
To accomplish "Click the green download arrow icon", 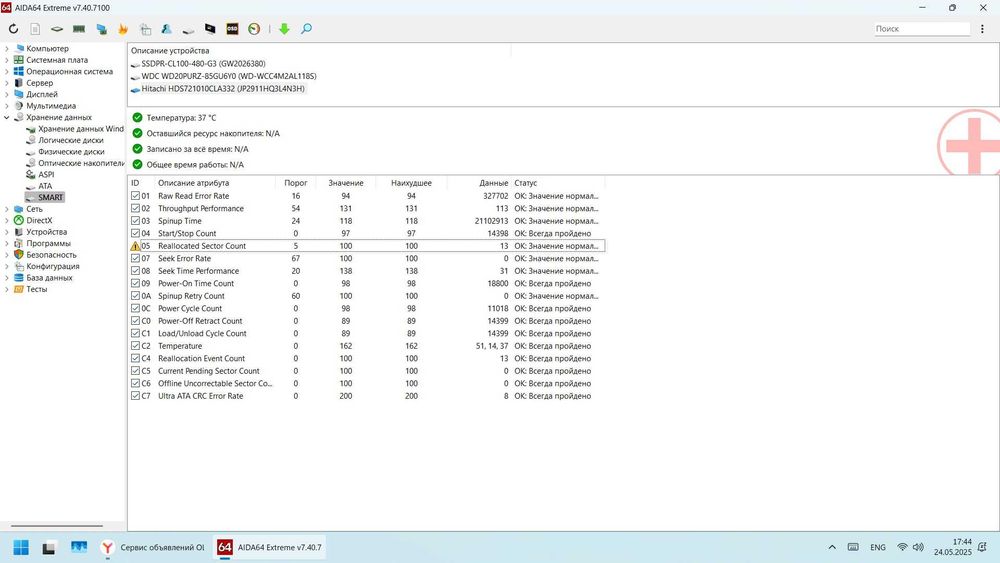I will pyautogui.click(x=284, y=29).
